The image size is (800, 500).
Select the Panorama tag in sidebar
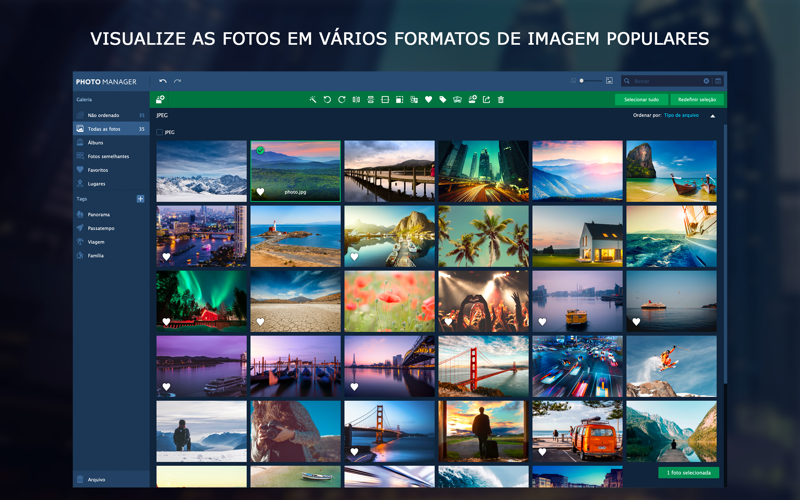pos(98,215)
